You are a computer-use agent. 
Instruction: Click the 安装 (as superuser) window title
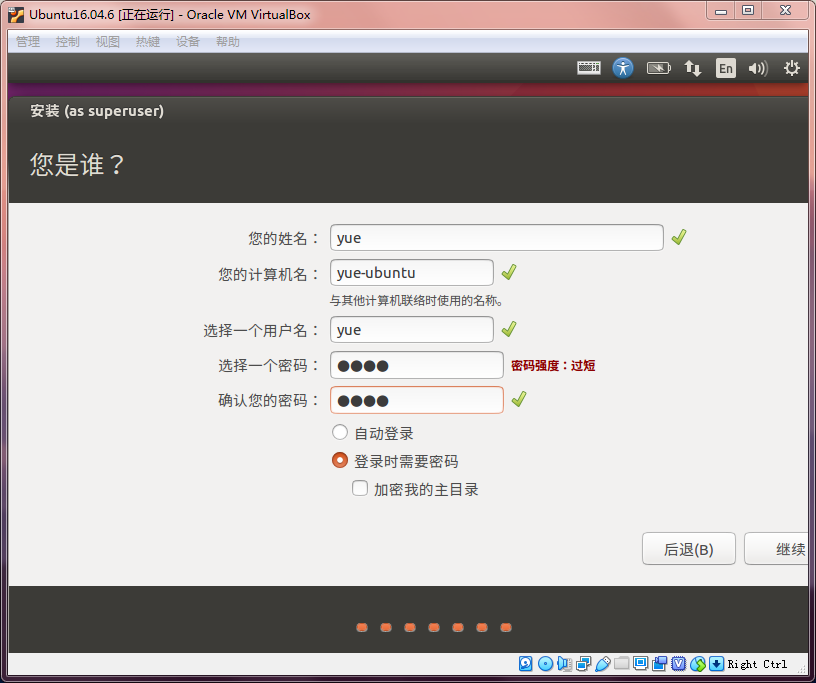click(x=97, y=111)
